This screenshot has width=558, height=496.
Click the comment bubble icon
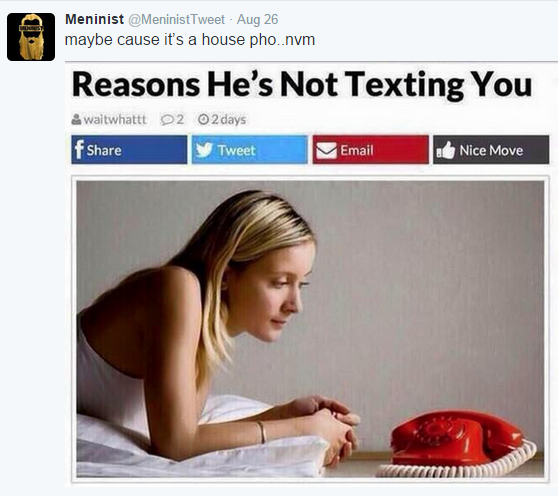(x=166, y=120)
